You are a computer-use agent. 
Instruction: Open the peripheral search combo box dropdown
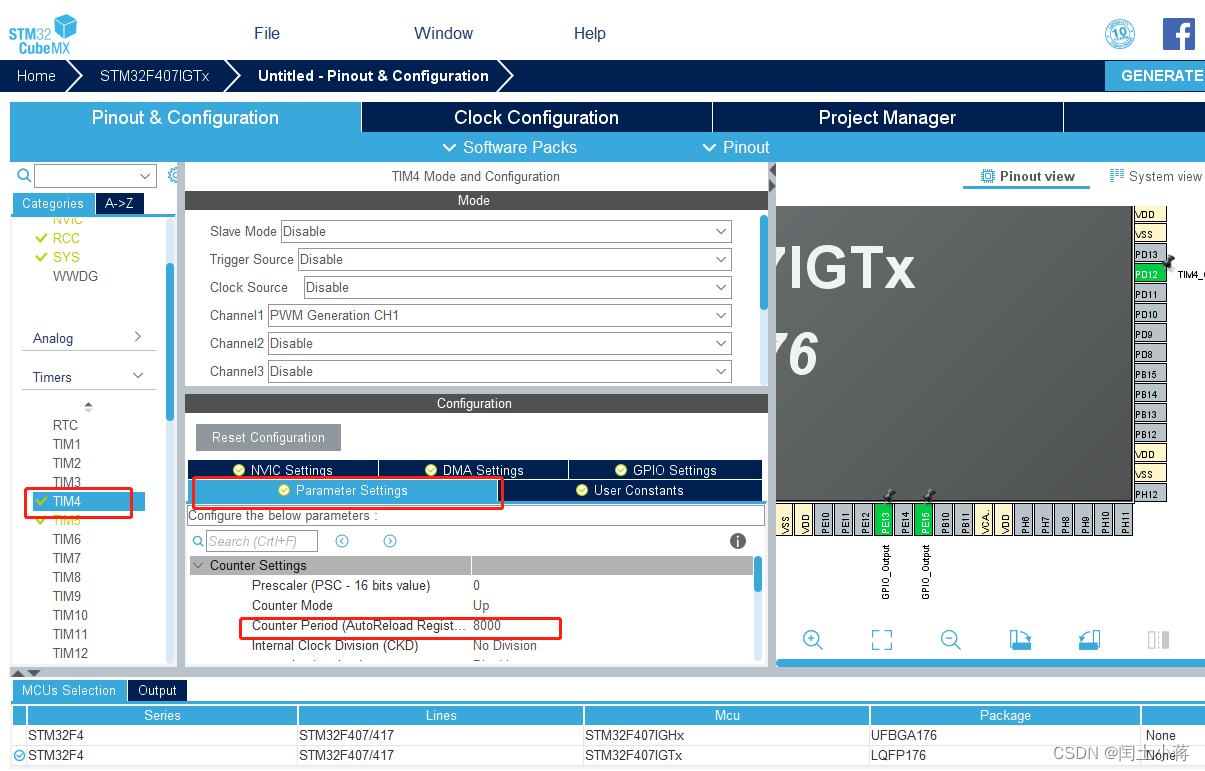pyautogui.click(x=146, y=176)
